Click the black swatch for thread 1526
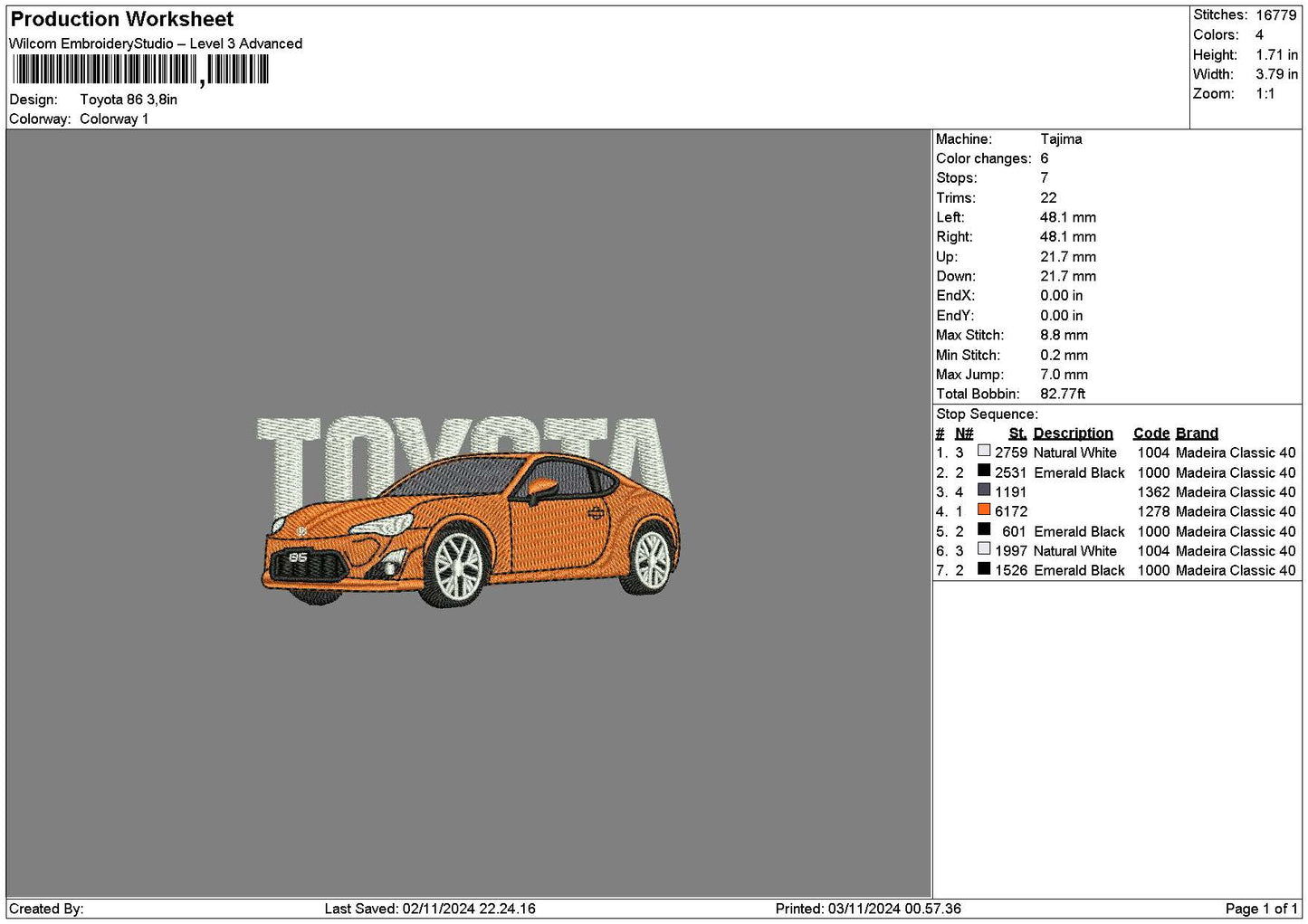 [x=984, y=568]
